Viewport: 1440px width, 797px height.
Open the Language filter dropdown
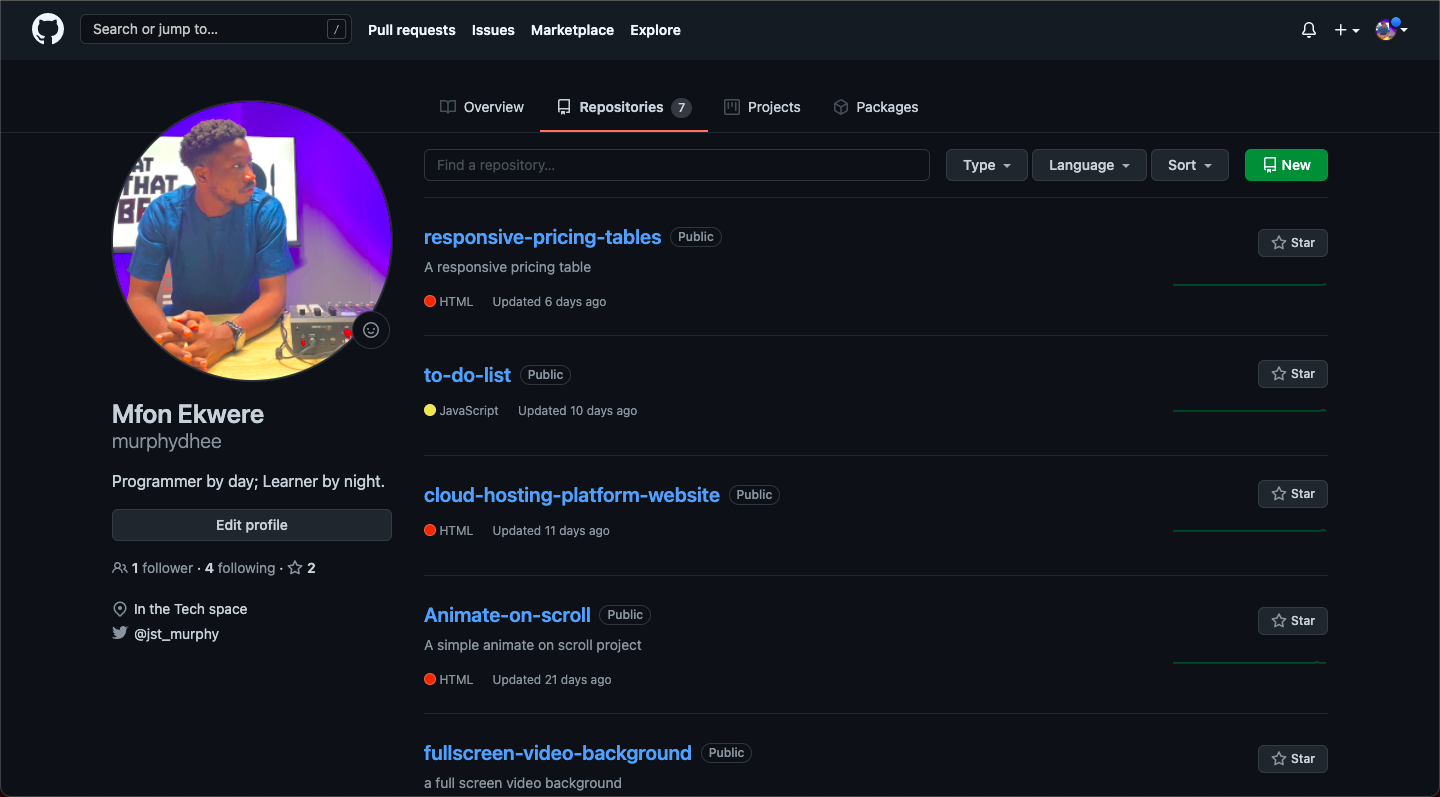pyautogui.click(x=1088, y=165)
